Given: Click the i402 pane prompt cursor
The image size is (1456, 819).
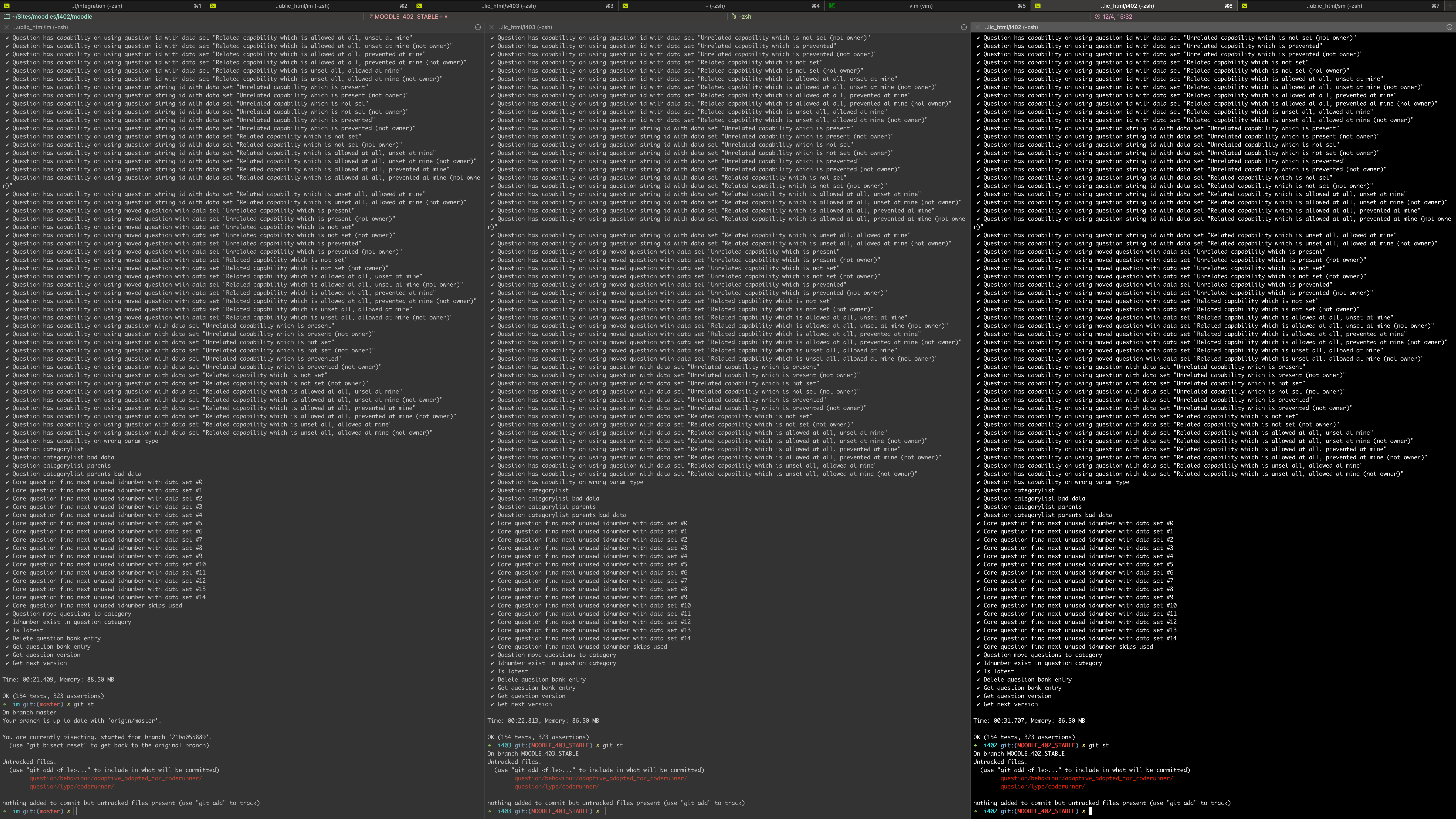Looking at the screenshot, I should 1090,811.
